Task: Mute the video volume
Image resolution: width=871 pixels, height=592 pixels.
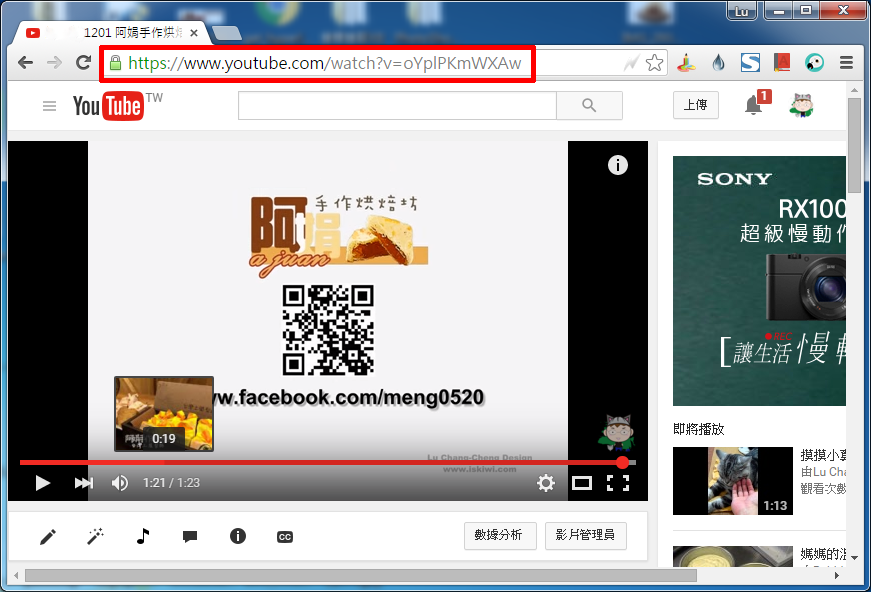Action: [120, 482]
